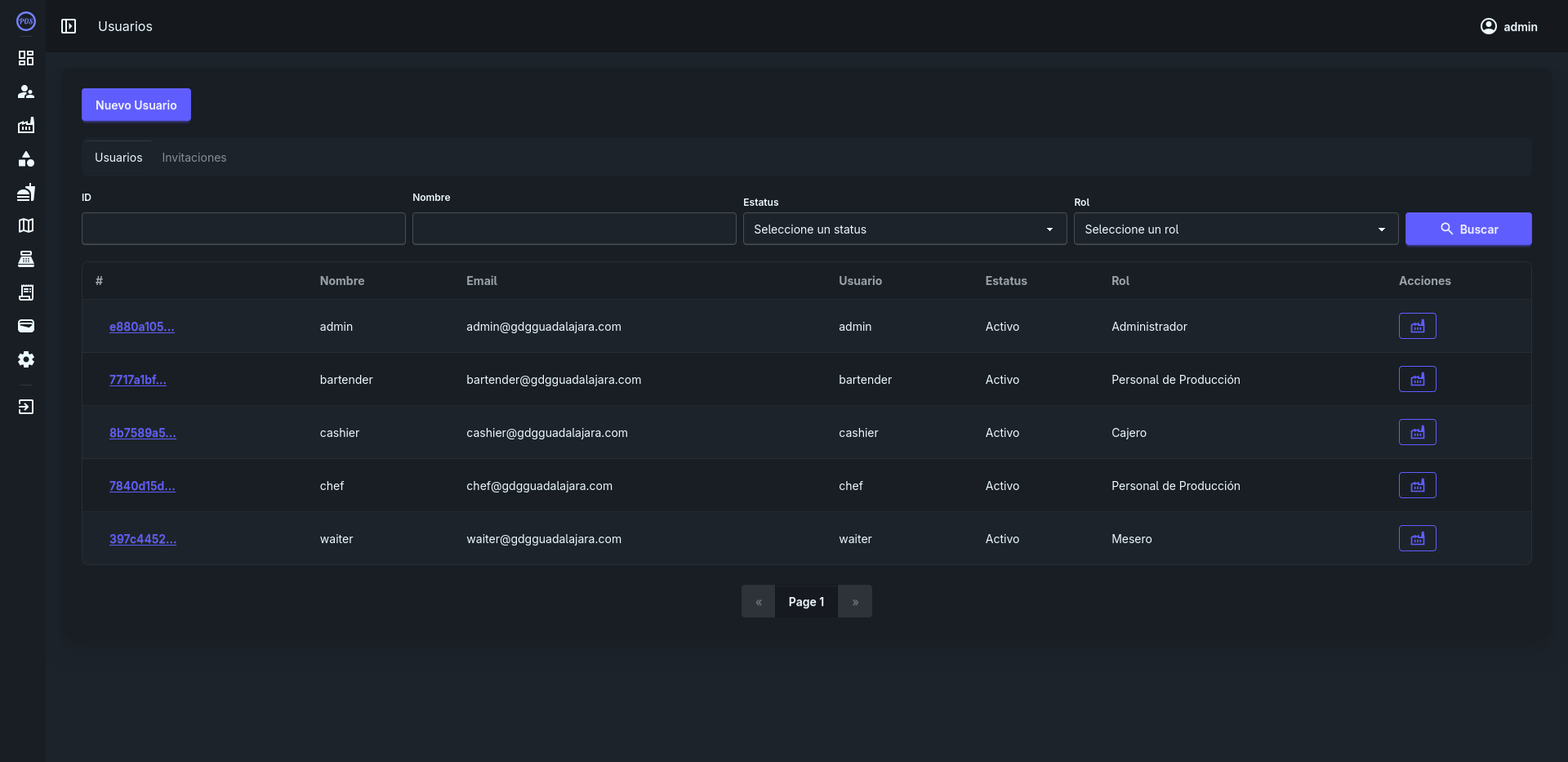Open the users icon in sidebar

pos(26,91)
